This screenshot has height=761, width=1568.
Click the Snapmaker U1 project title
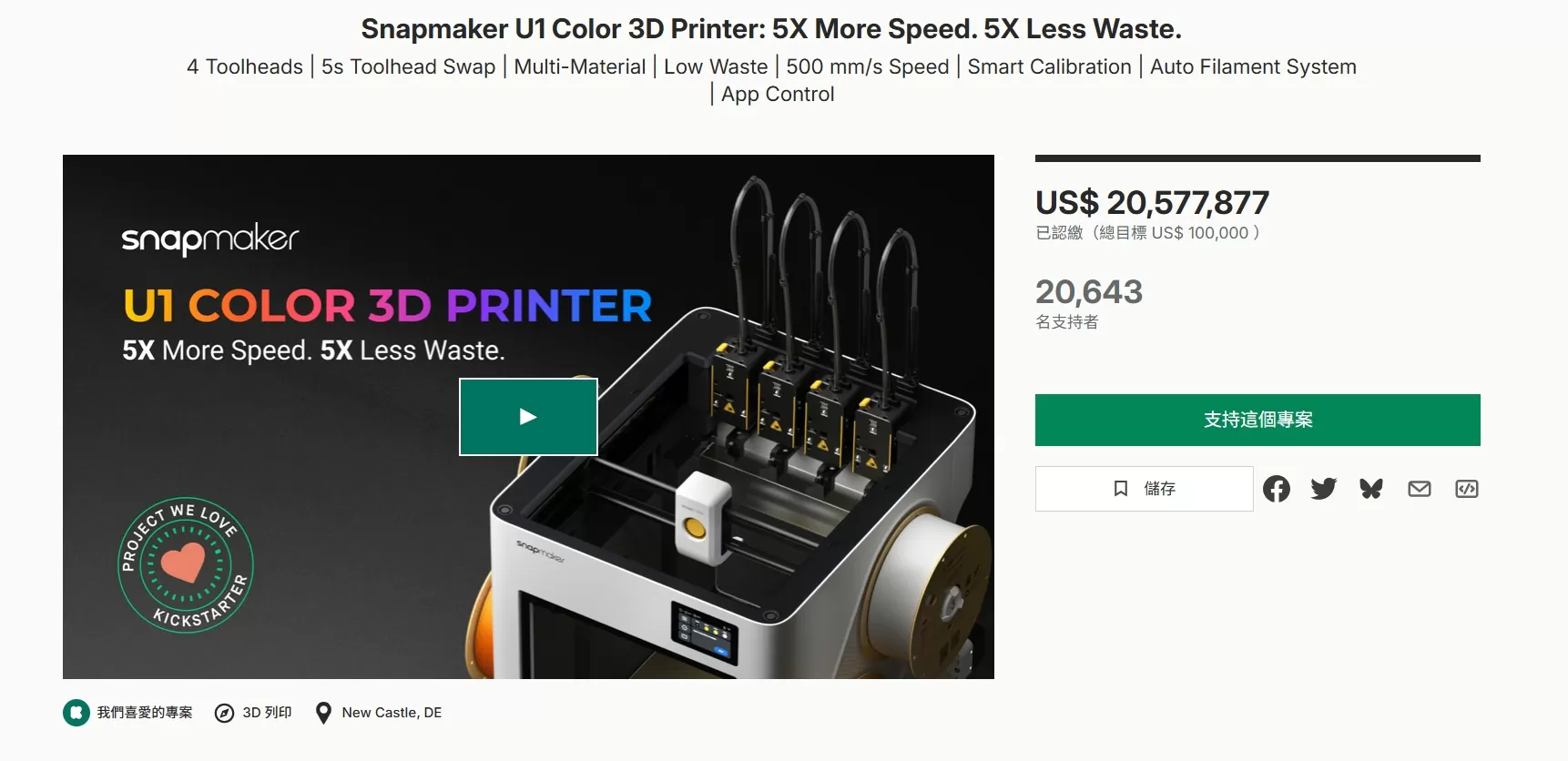(771, 29)
